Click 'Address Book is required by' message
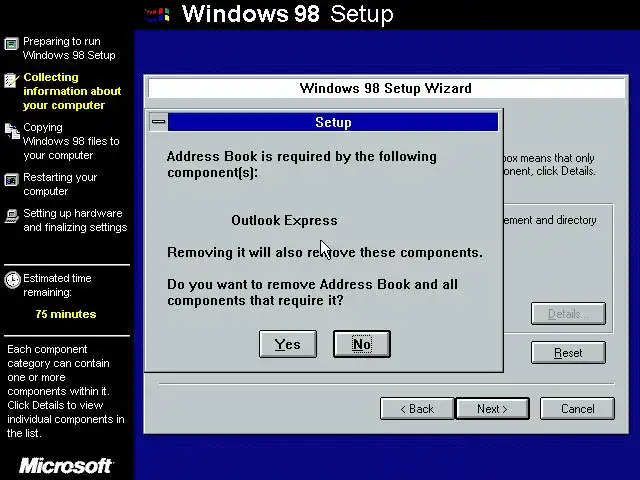Image resolution: width=640 pixels, height=480 pixels. (302, 164)
